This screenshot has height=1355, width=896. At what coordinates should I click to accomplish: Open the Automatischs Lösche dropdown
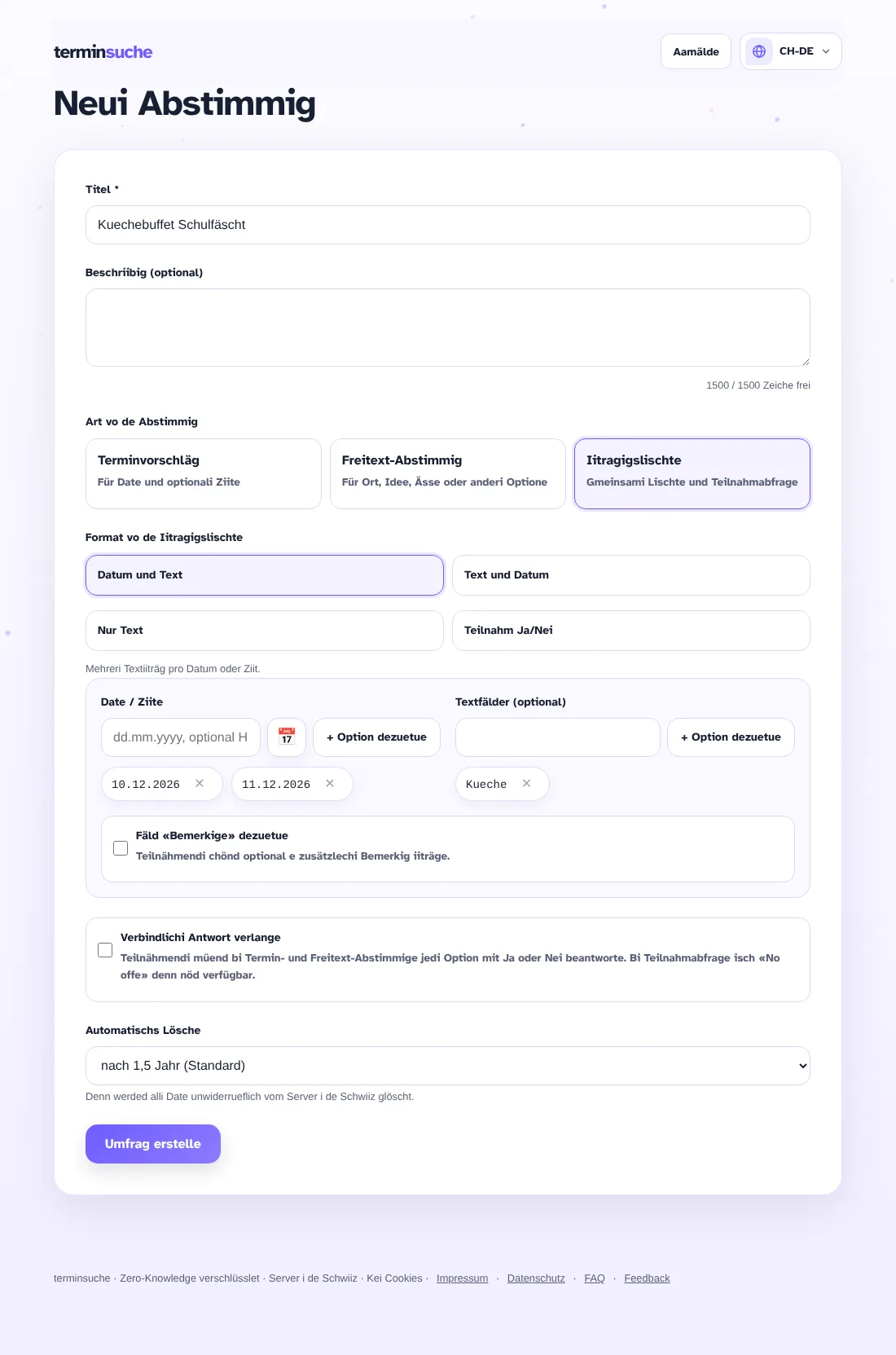448,1066
